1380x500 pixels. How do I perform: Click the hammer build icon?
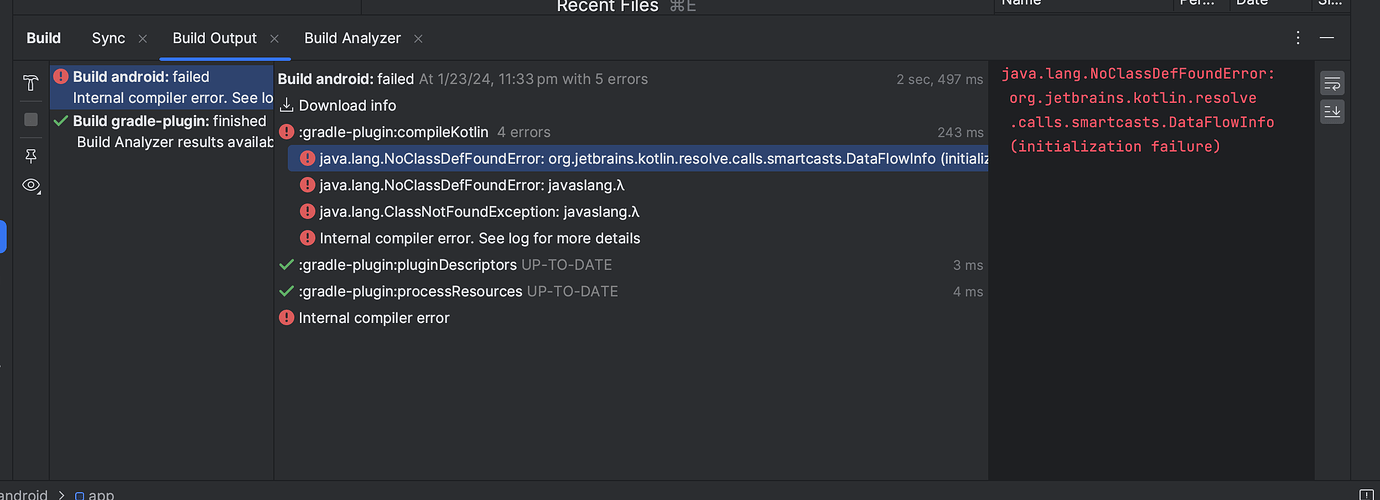(31, 84)
